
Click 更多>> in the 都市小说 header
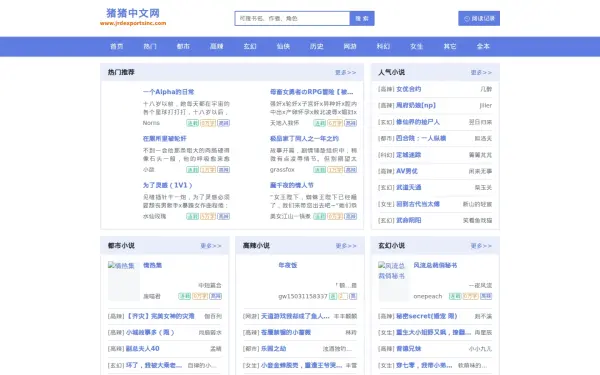click(211, 246)
